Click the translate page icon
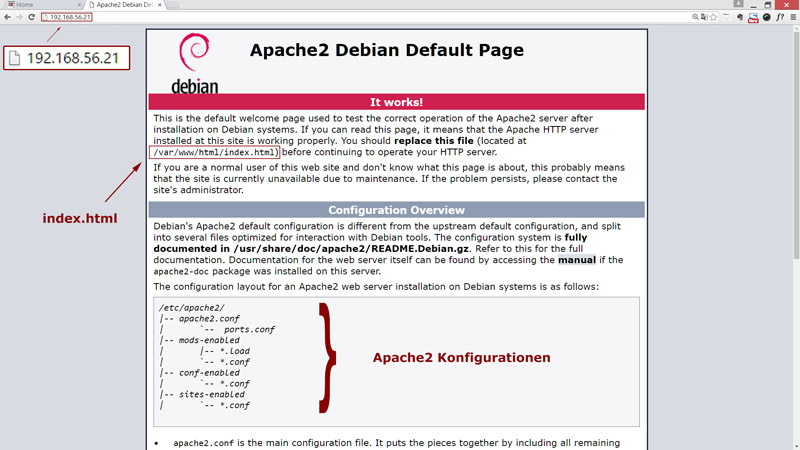 (x=704, y=17)
